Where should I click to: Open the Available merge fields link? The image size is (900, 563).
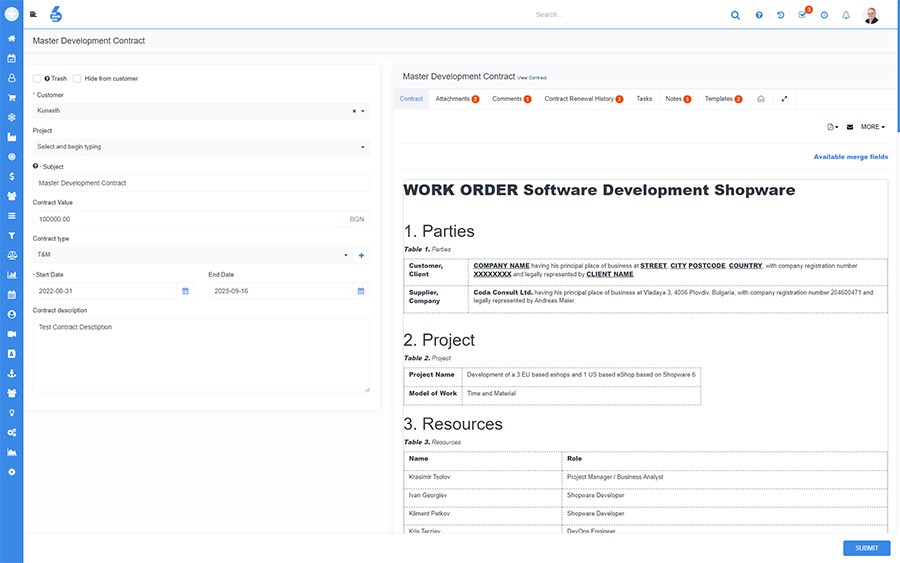pos(851,157)
